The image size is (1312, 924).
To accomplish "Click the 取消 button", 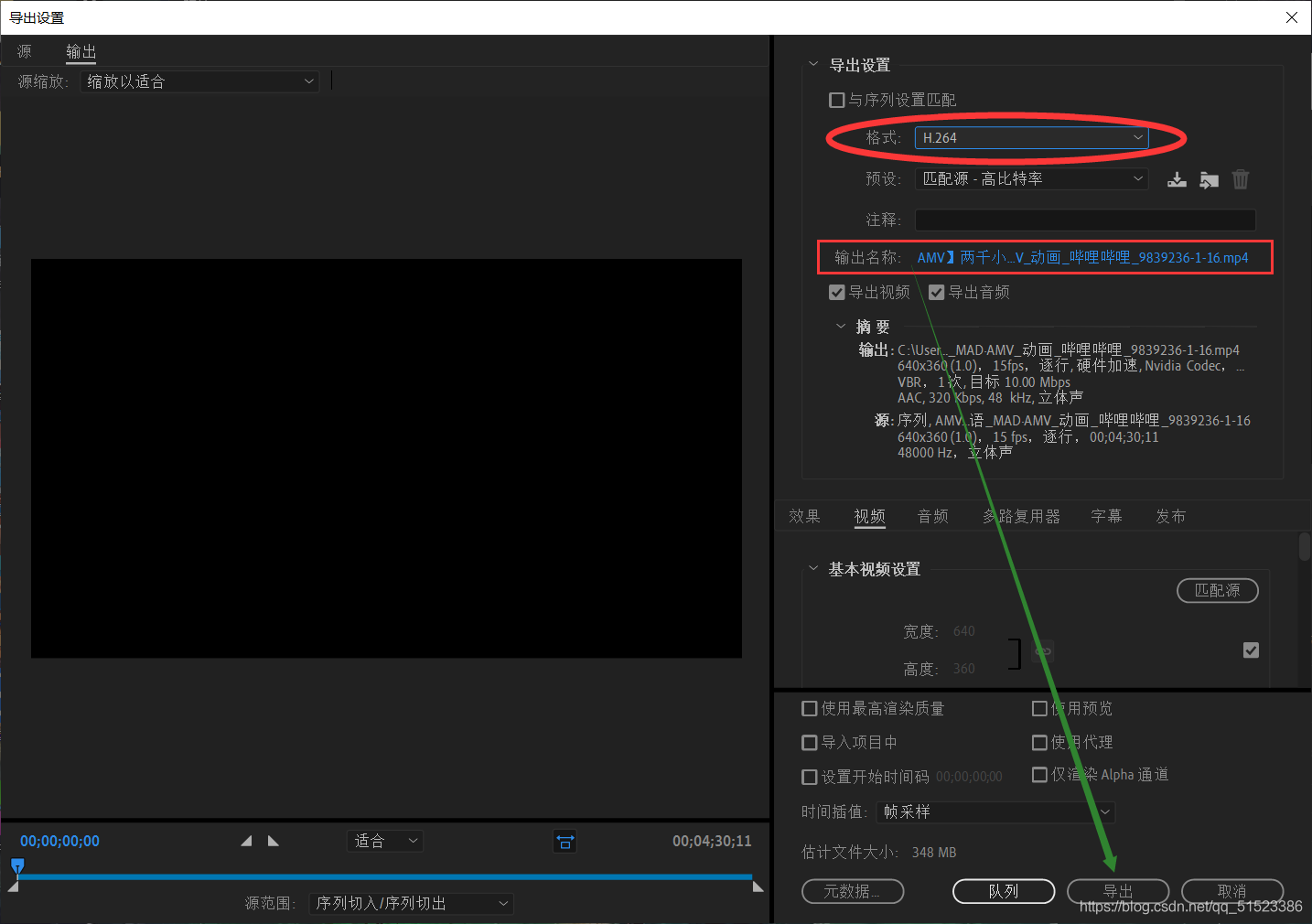I will click(1232, 891).
